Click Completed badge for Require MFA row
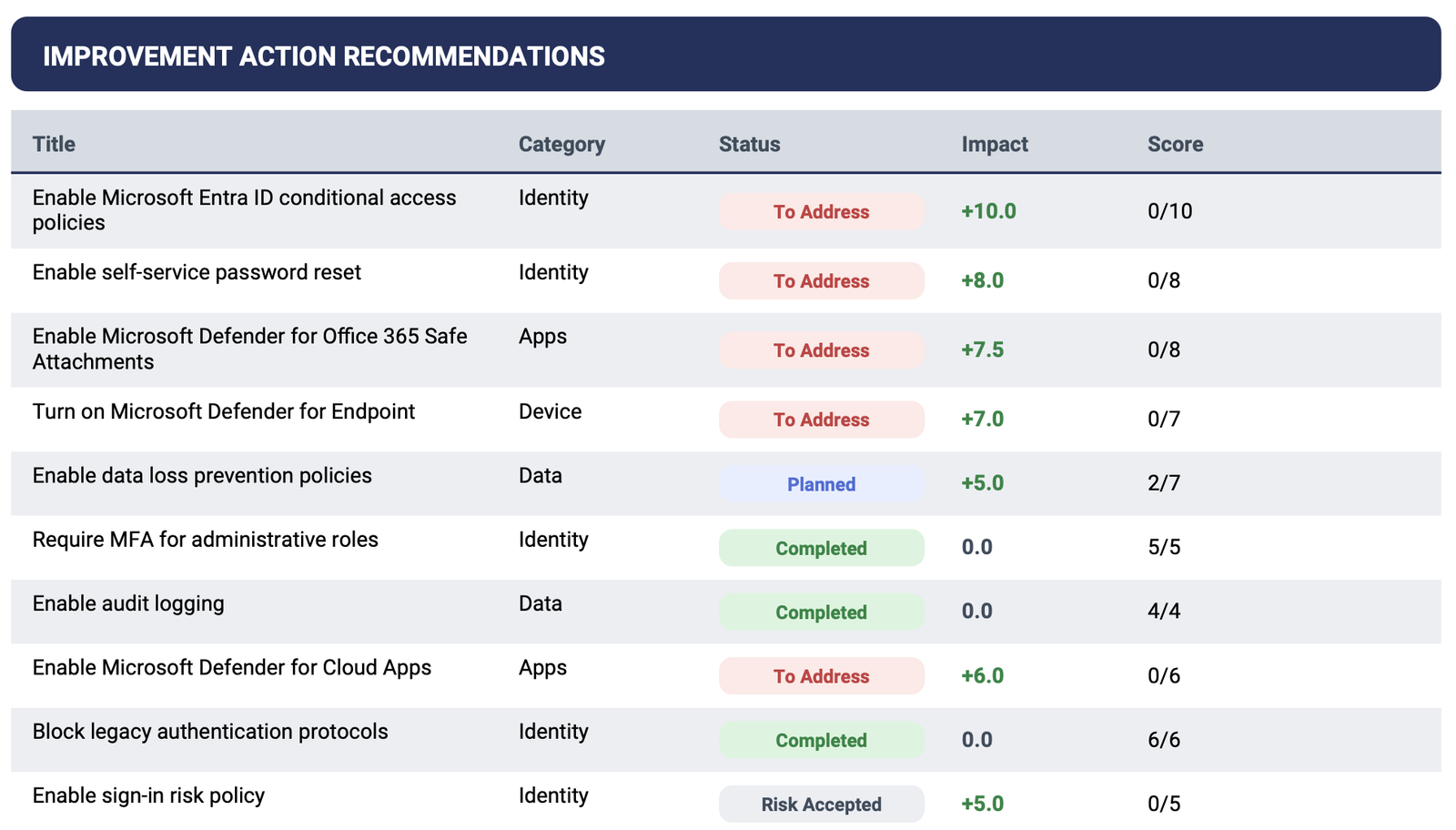The height and width of the screenshot is (830, 1456). (822, 548)
